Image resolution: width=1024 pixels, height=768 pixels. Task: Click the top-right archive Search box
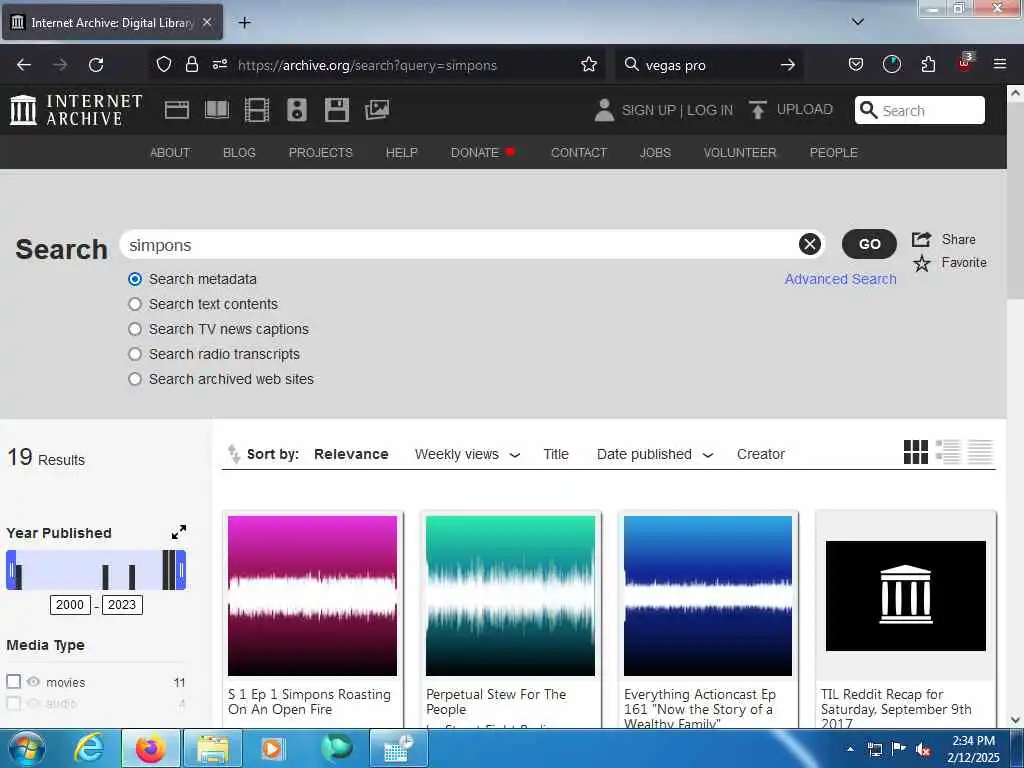point(920,110)
